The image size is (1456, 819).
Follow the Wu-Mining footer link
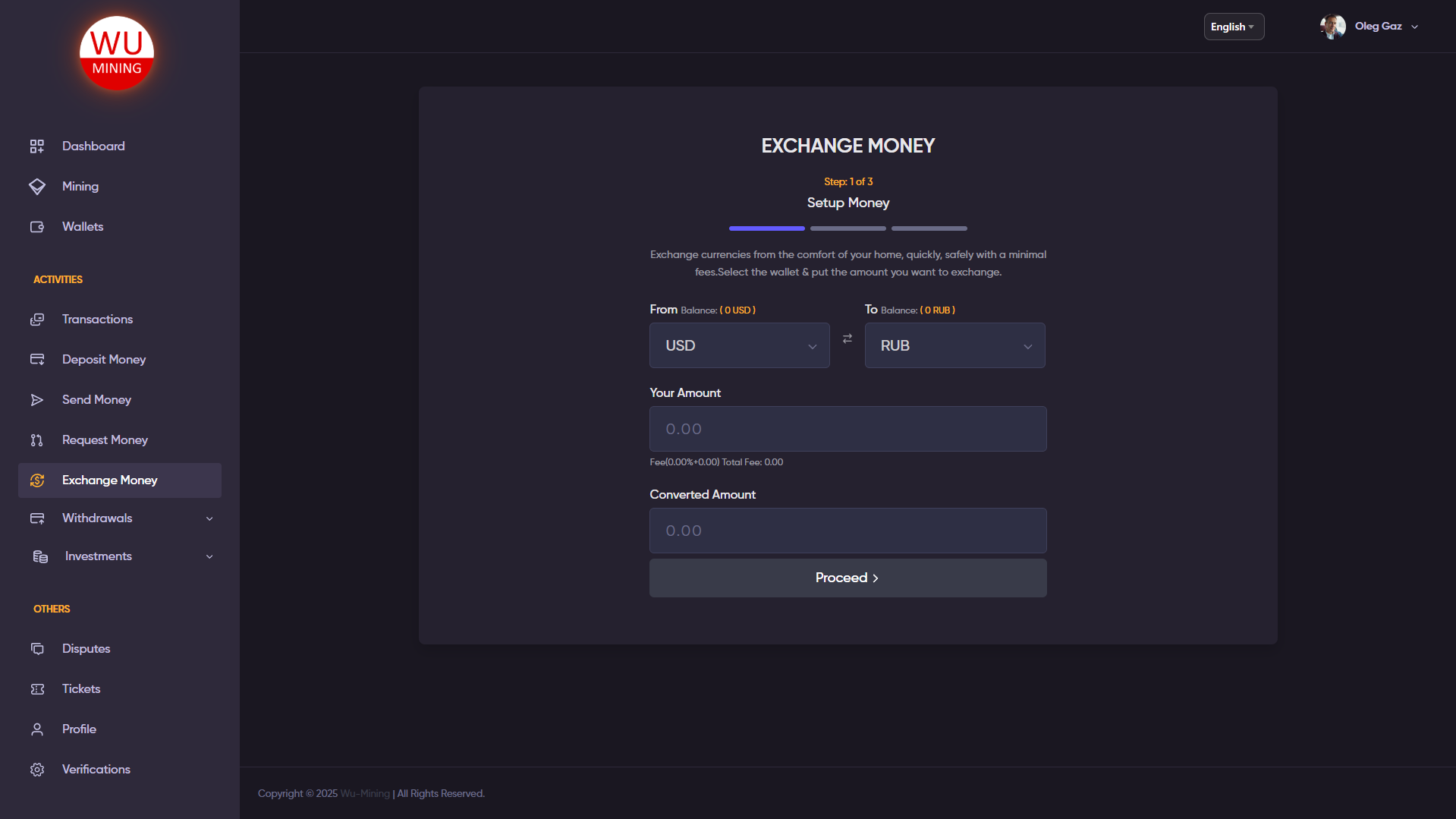tap(365, 794)
